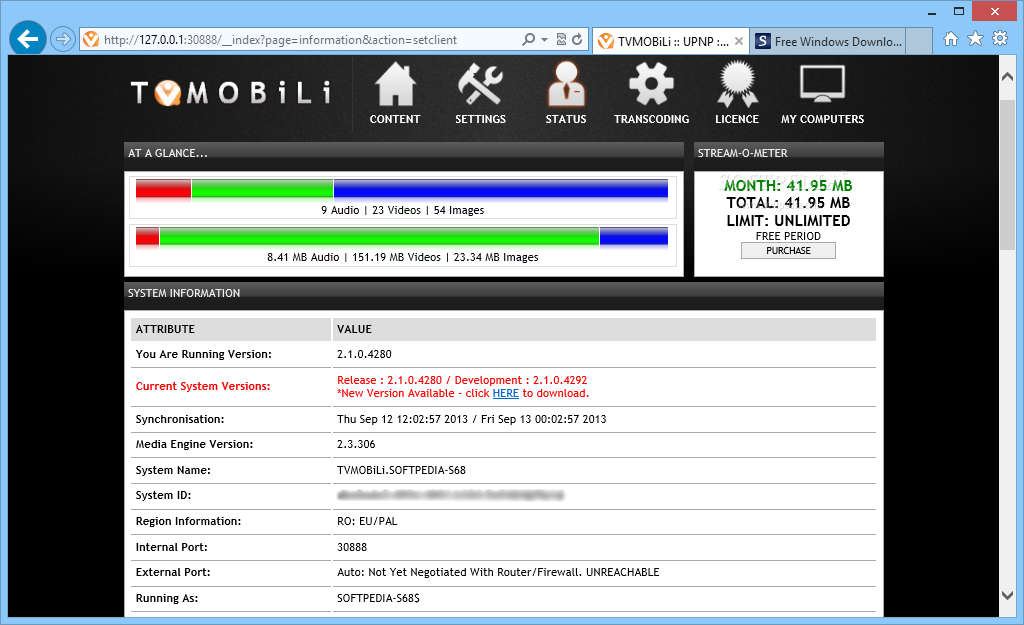Open the STATUS person icon

(566, 84)
